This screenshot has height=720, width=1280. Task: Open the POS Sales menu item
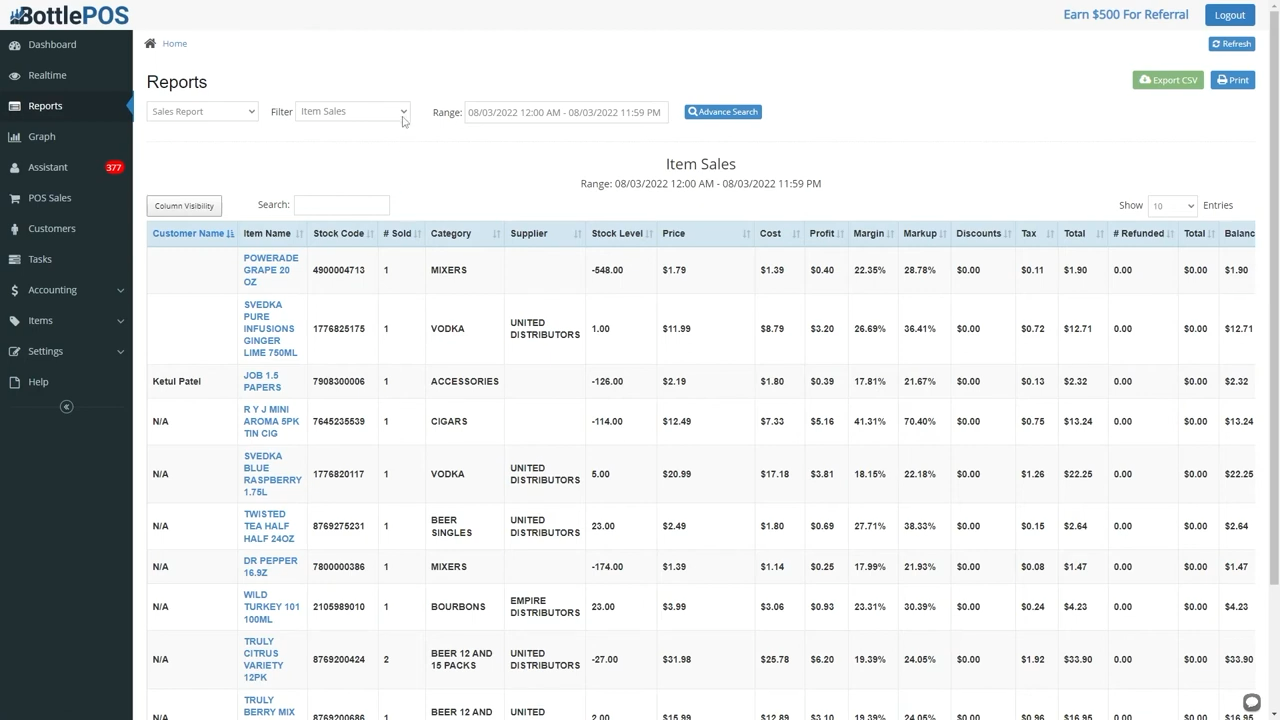(x=50, y=198)
